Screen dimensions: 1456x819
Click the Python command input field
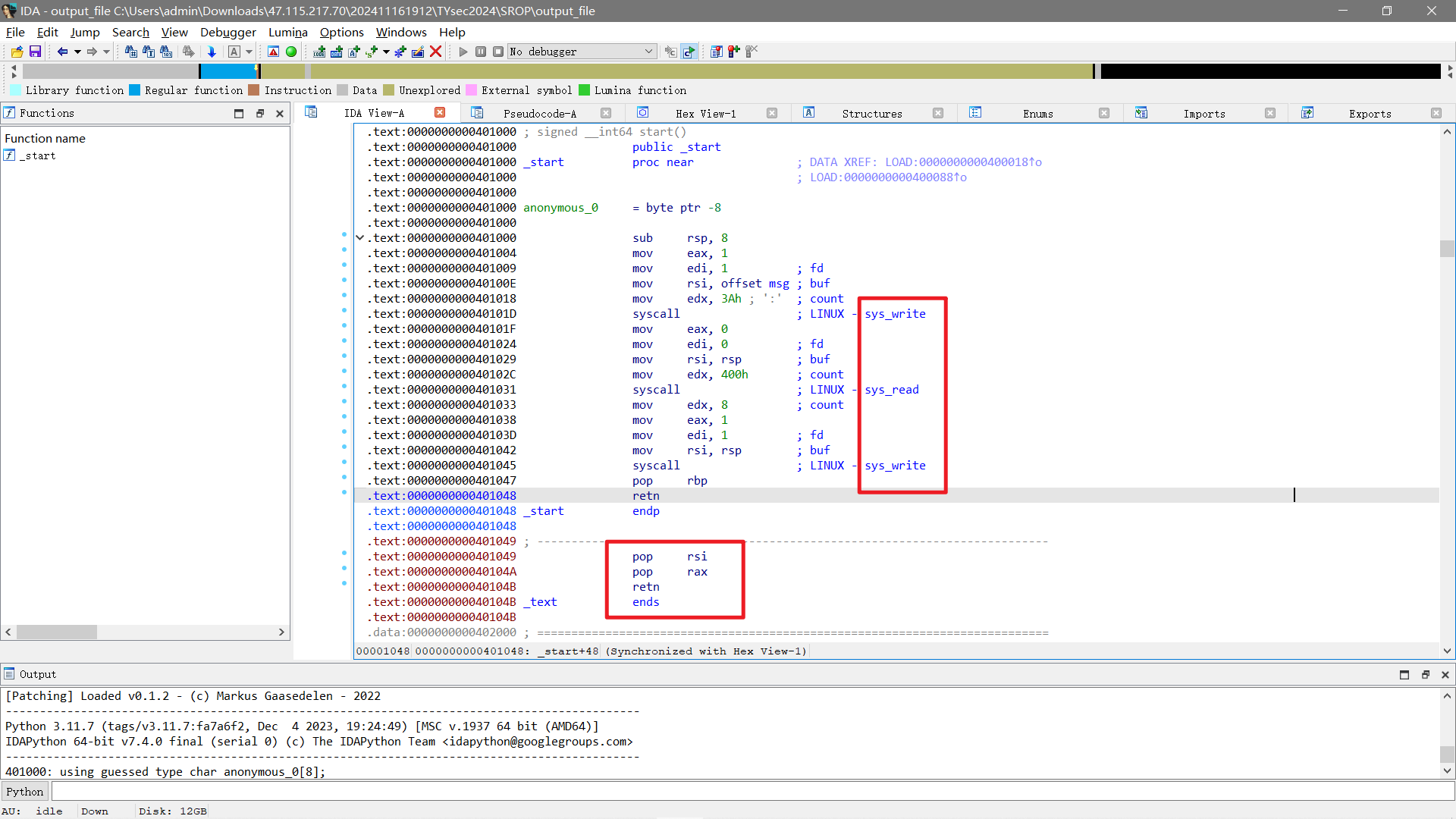click(752, 792)
